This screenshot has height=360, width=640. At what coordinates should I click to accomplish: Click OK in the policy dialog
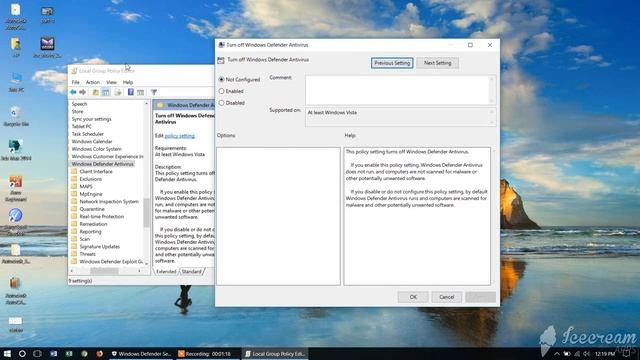click(413, 297)
